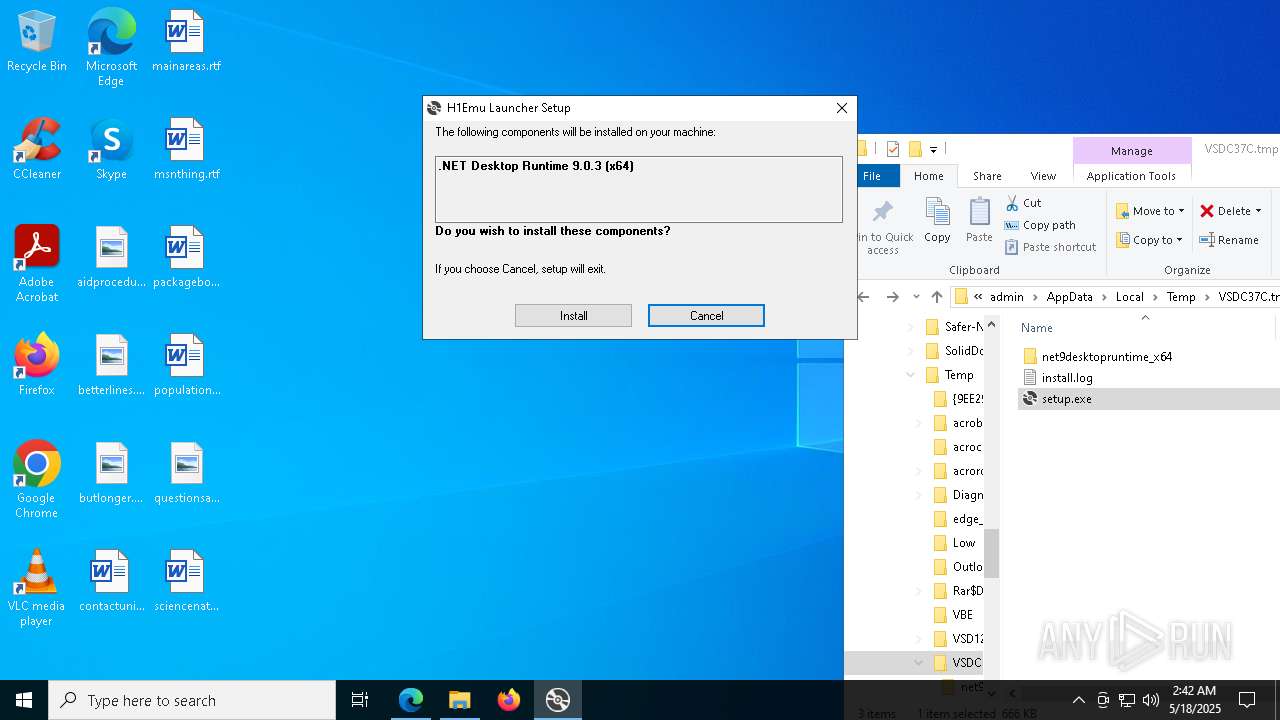Go up one folder level in Explorer

pyautogui.click(x=937, y=297)
